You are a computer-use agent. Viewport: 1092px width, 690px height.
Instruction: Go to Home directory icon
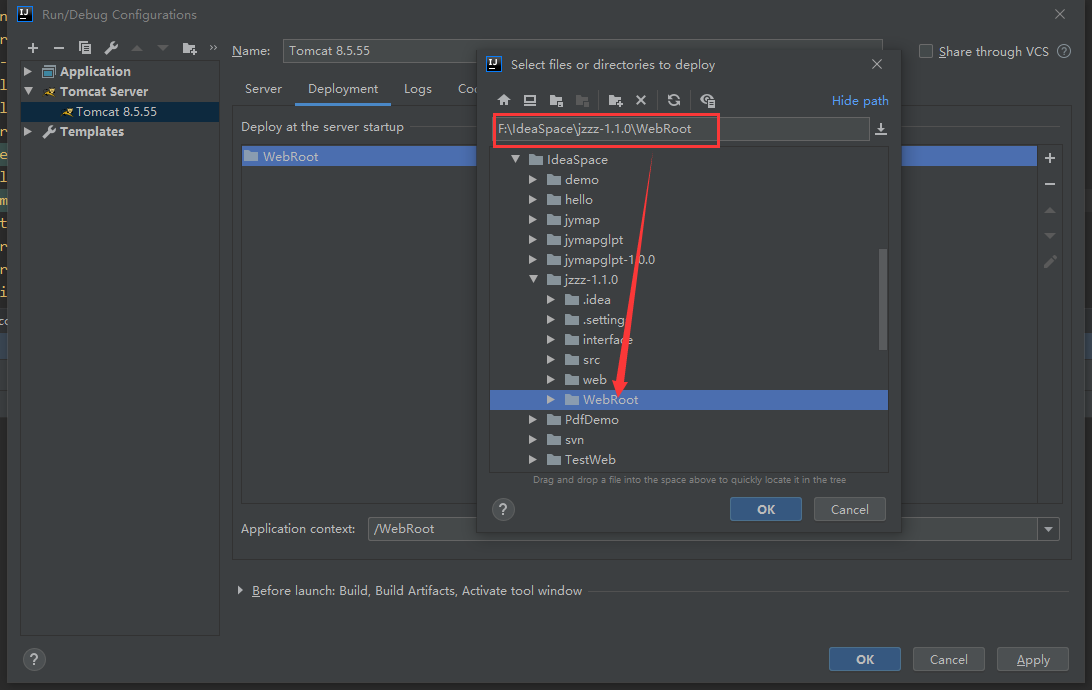point(504,100)
